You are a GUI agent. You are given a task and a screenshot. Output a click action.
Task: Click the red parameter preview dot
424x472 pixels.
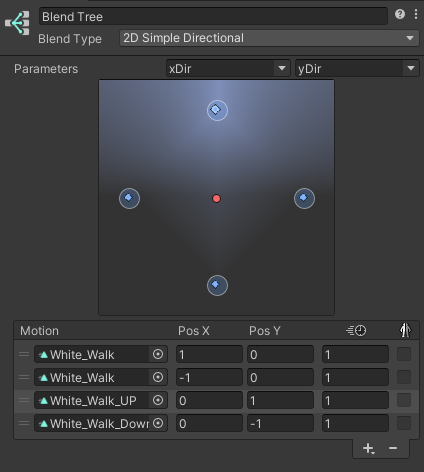(x=216, y=199)
